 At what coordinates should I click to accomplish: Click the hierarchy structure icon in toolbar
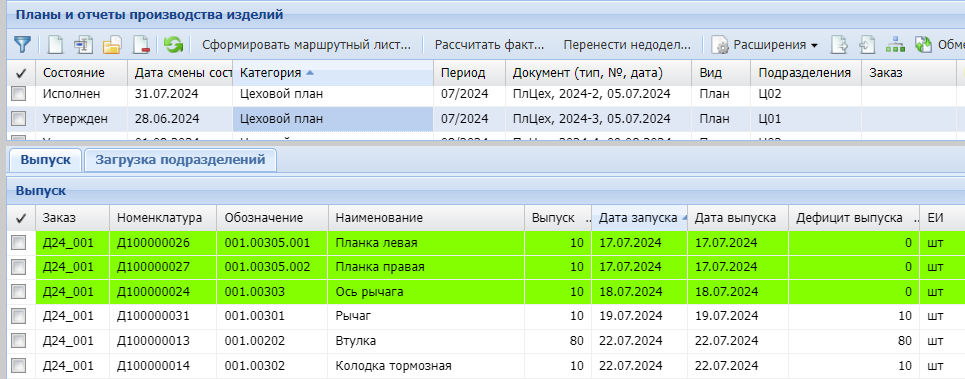pyautogui.click(x=895, y=44)
